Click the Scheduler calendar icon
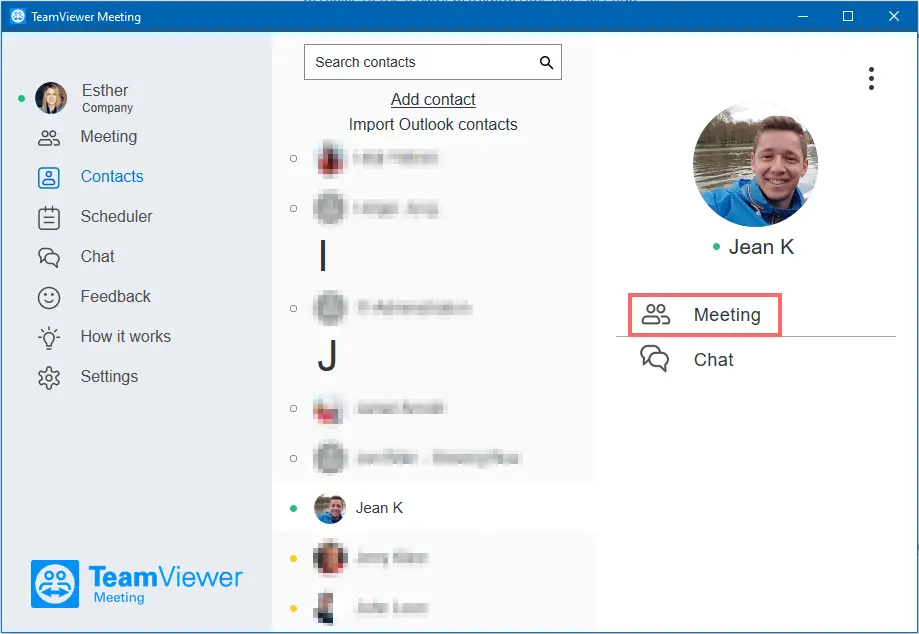919x634 pixels. [49, 218]
